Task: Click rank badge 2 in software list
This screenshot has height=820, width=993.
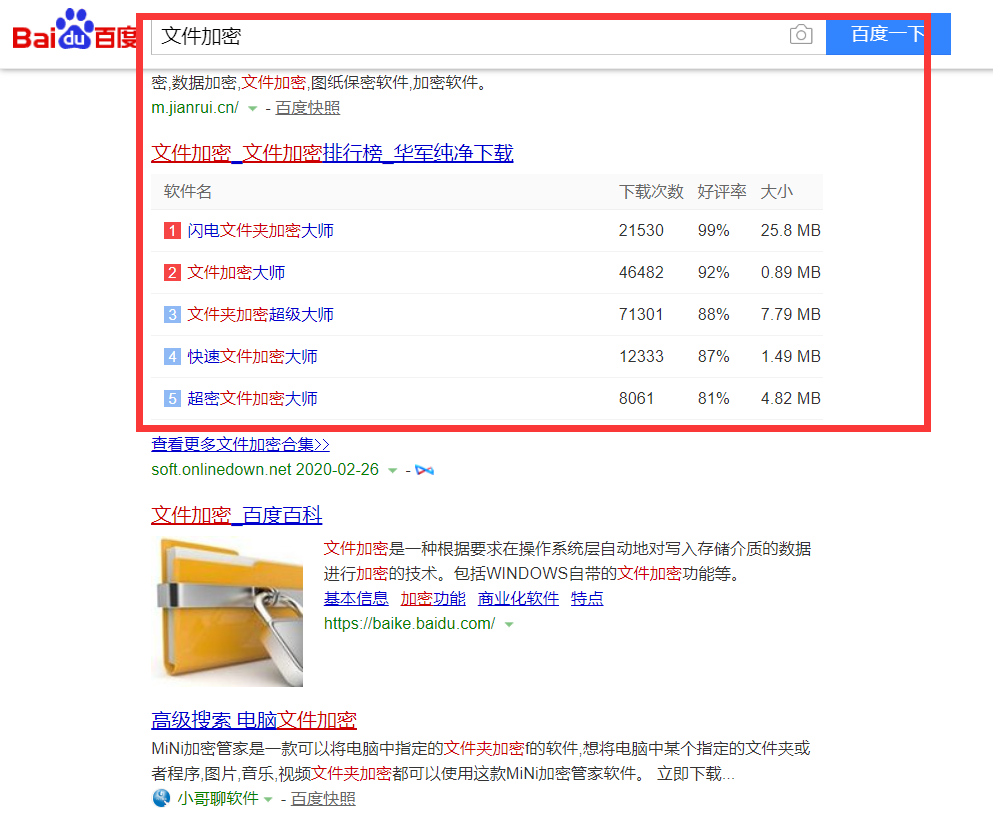Action: (172, 272)
